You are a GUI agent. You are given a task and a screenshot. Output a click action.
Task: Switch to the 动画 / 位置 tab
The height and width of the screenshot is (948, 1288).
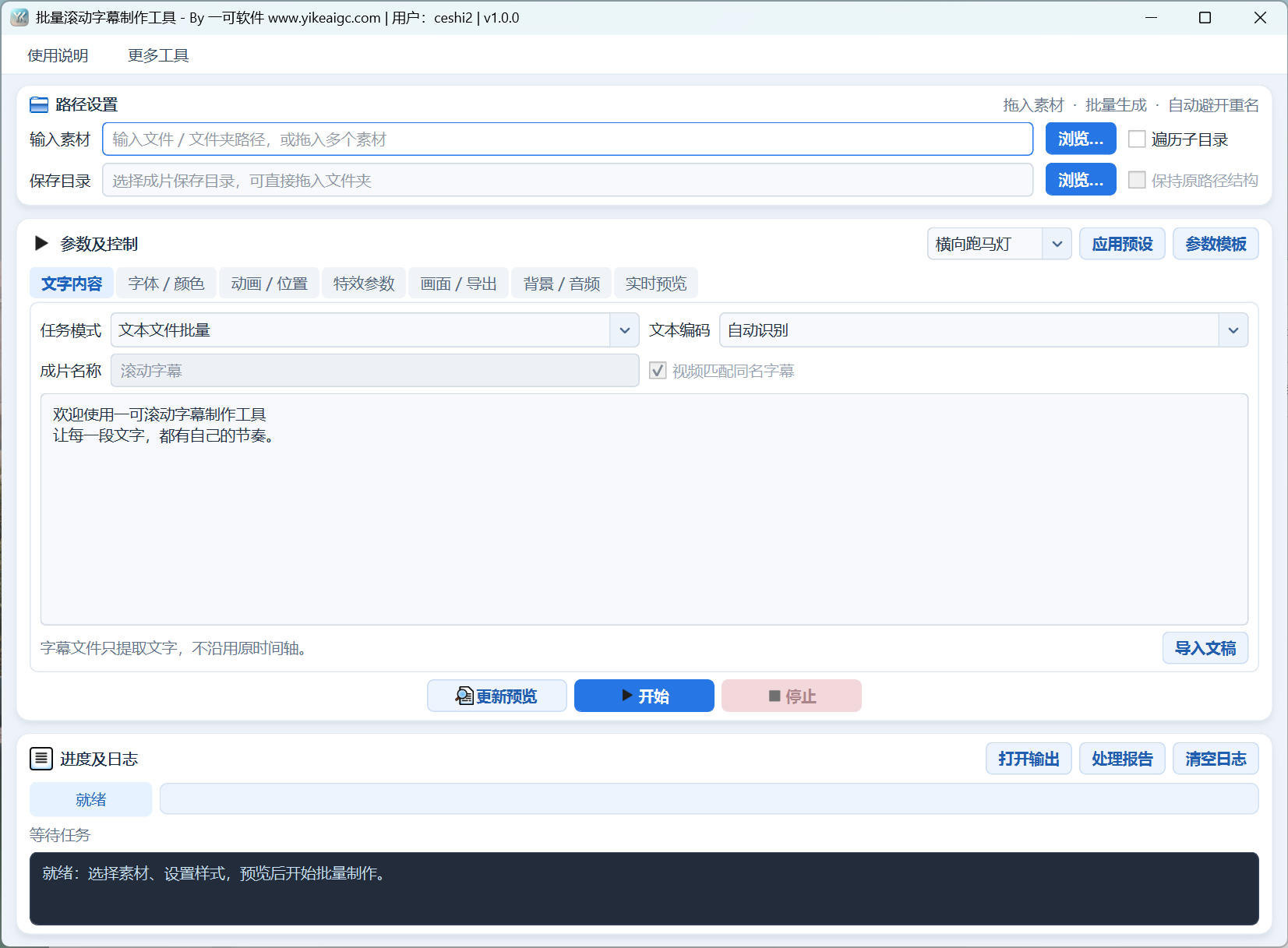tap(269, 284)
